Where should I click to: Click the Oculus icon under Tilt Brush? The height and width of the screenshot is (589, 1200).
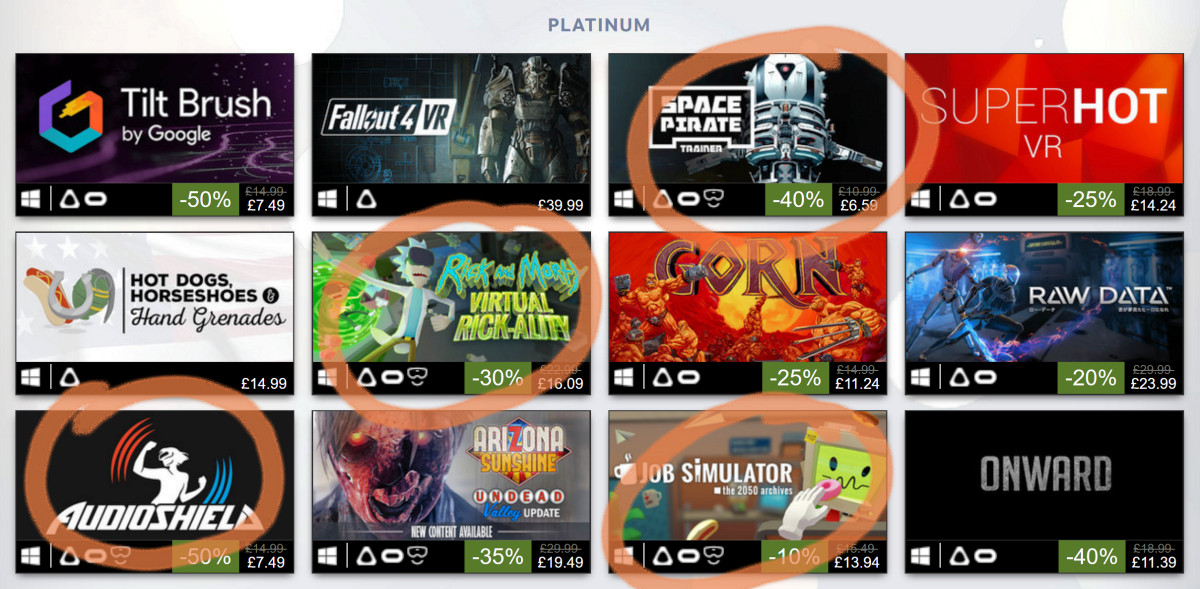(x=95, y=199)
